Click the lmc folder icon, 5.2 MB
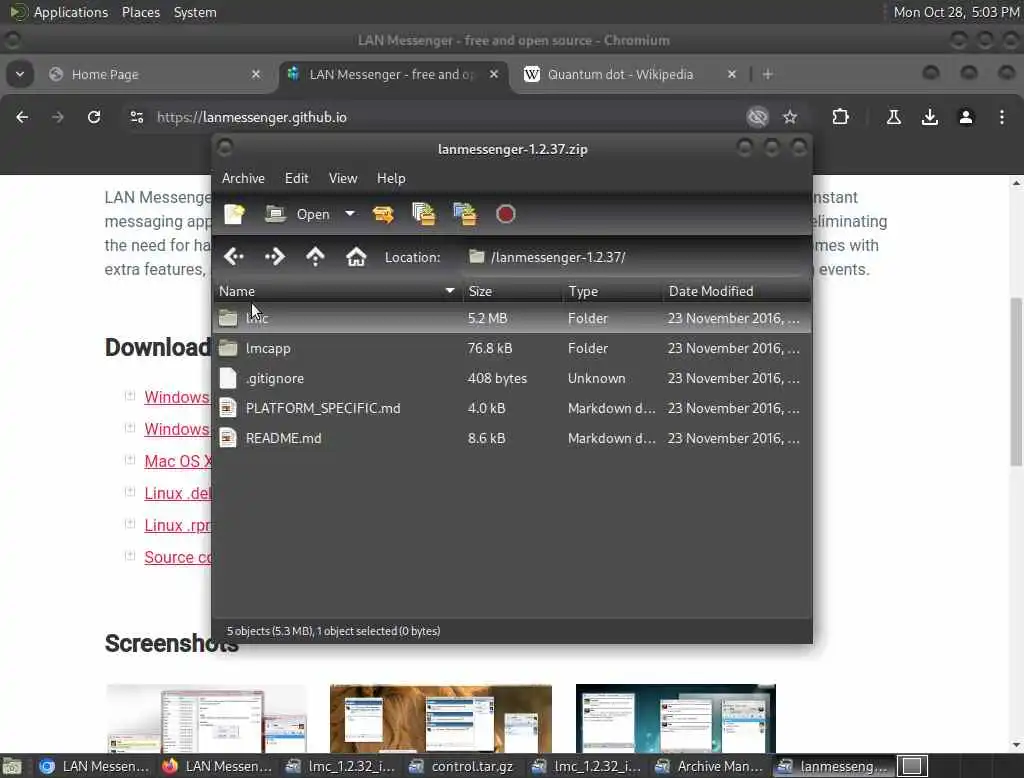1024x778 pixels. tap(228, 318)
